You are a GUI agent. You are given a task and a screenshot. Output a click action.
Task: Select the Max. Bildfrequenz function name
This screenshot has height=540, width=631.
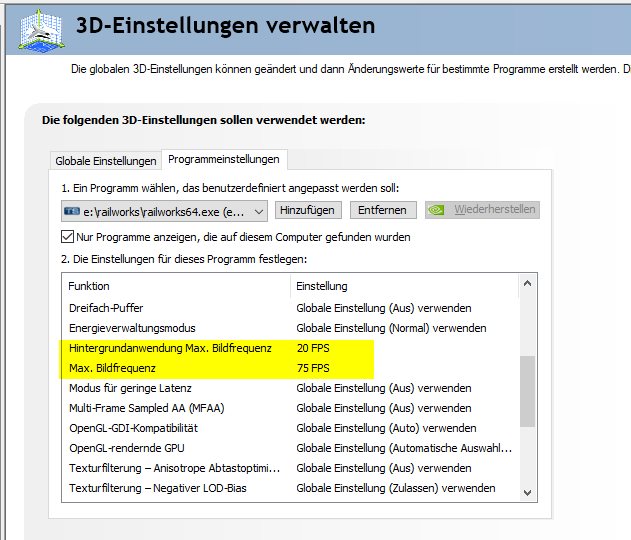(112, 368)
